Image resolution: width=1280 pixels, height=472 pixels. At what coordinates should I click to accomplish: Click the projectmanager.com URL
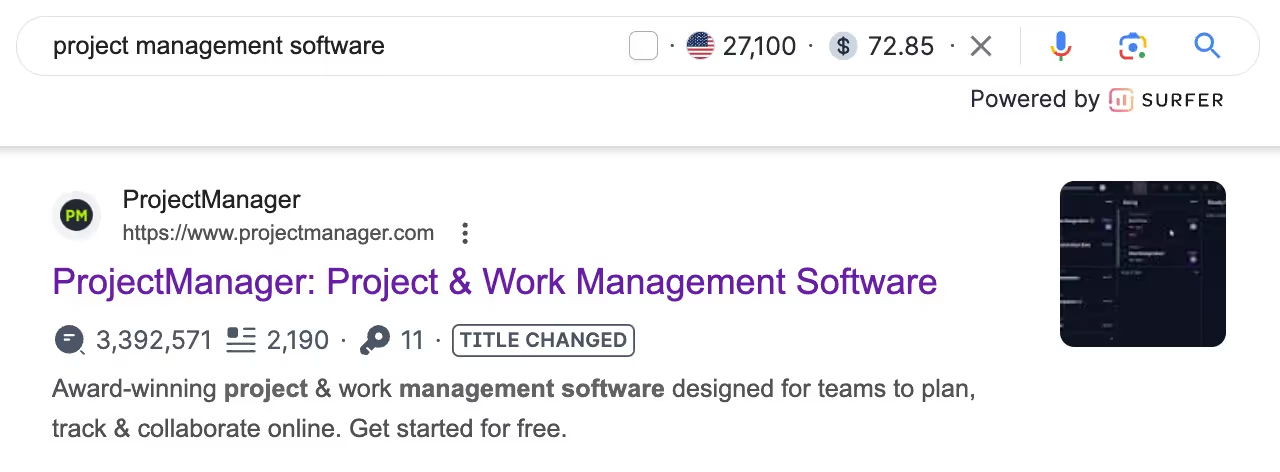(278, 234)
